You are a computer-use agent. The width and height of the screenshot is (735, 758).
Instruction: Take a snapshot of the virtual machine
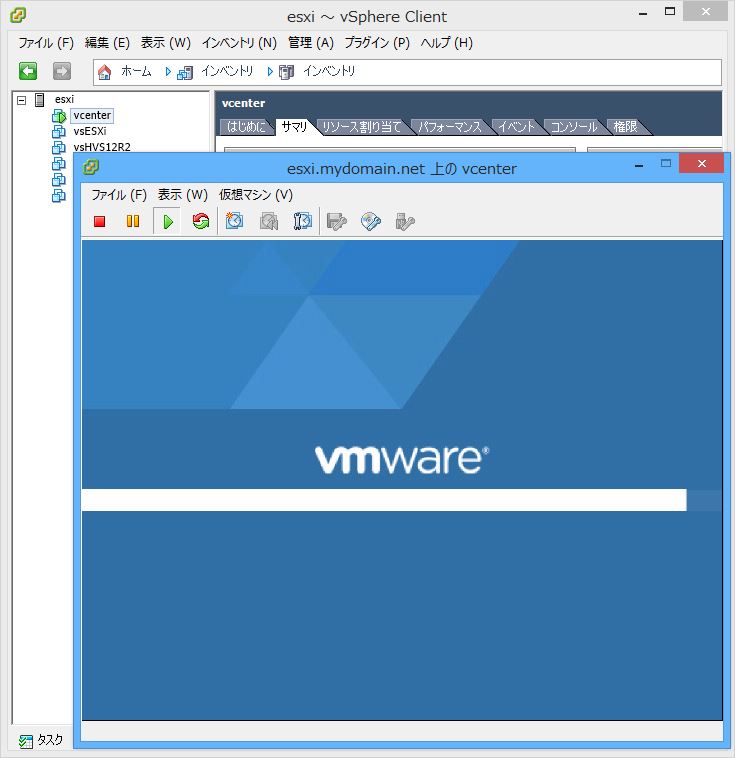pos(234,221)
